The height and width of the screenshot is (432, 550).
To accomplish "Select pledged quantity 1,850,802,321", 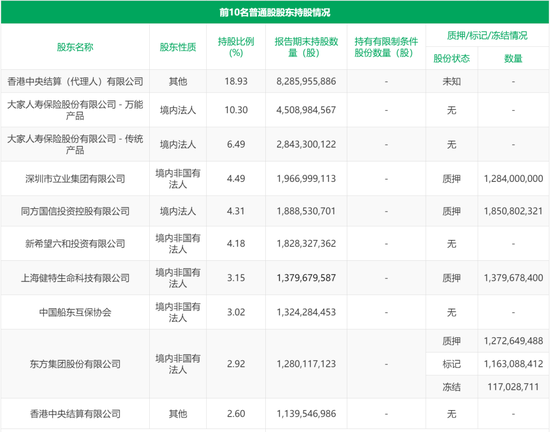I will click(513, 211).
